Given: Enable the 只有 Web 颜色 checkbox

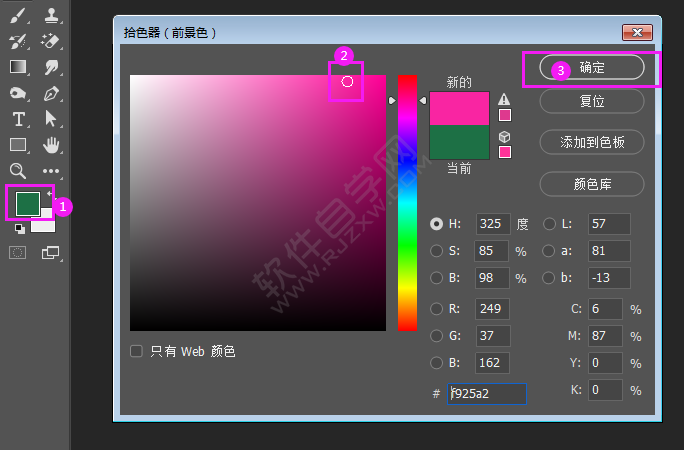Looking at the screenshot, I should (136, 351).
